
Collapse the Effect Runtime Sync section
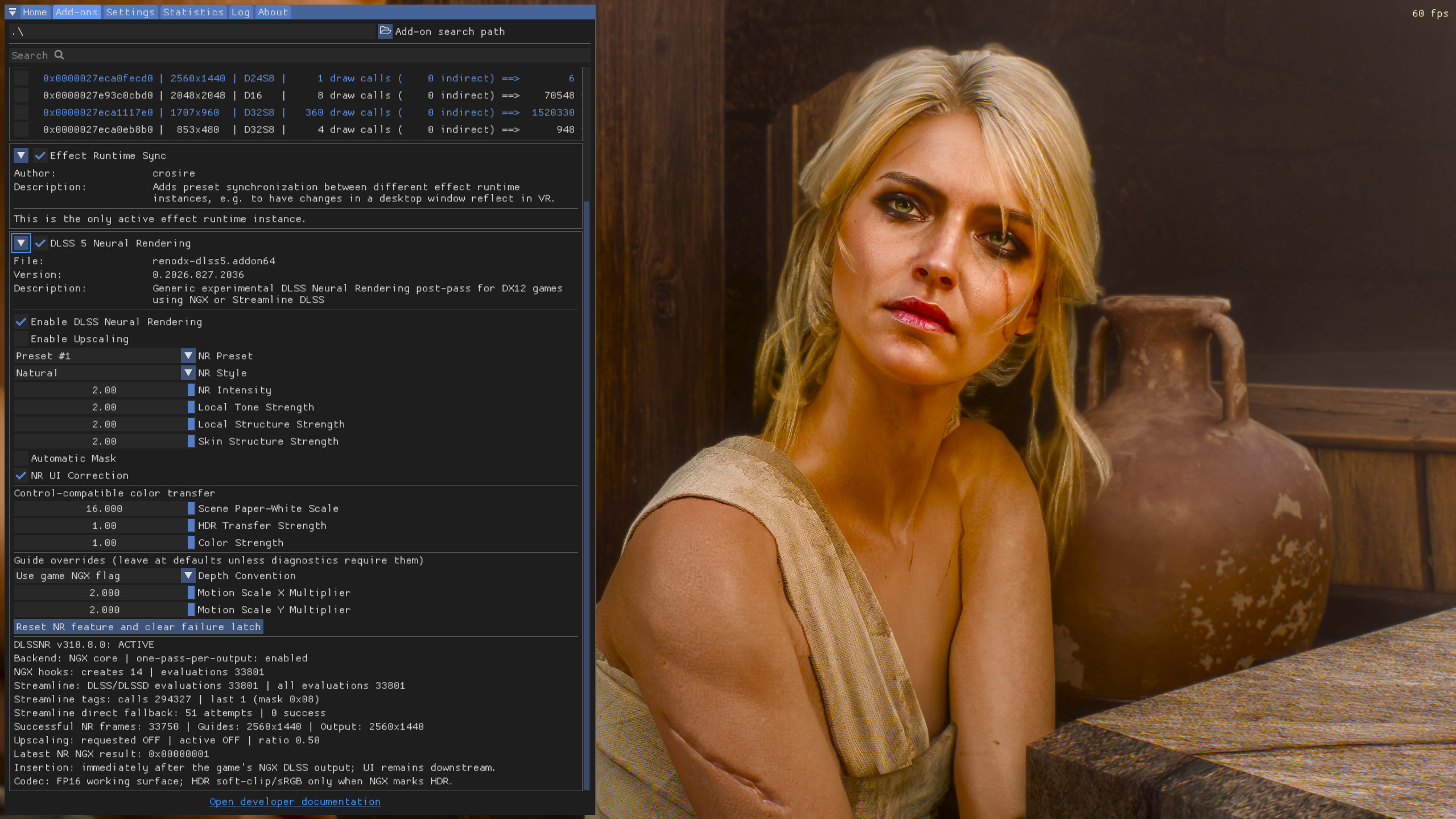click(x=21, y=155)
